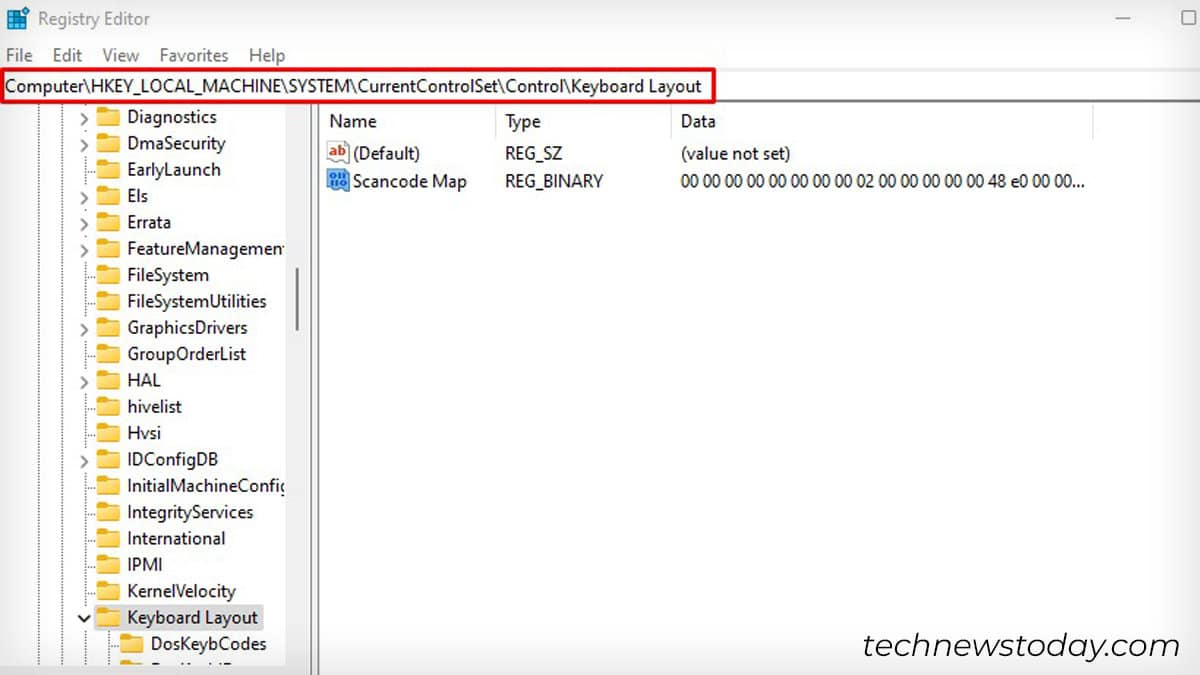
Task: Collapse the Keyboard Layout key
Action: click(84, 618)
